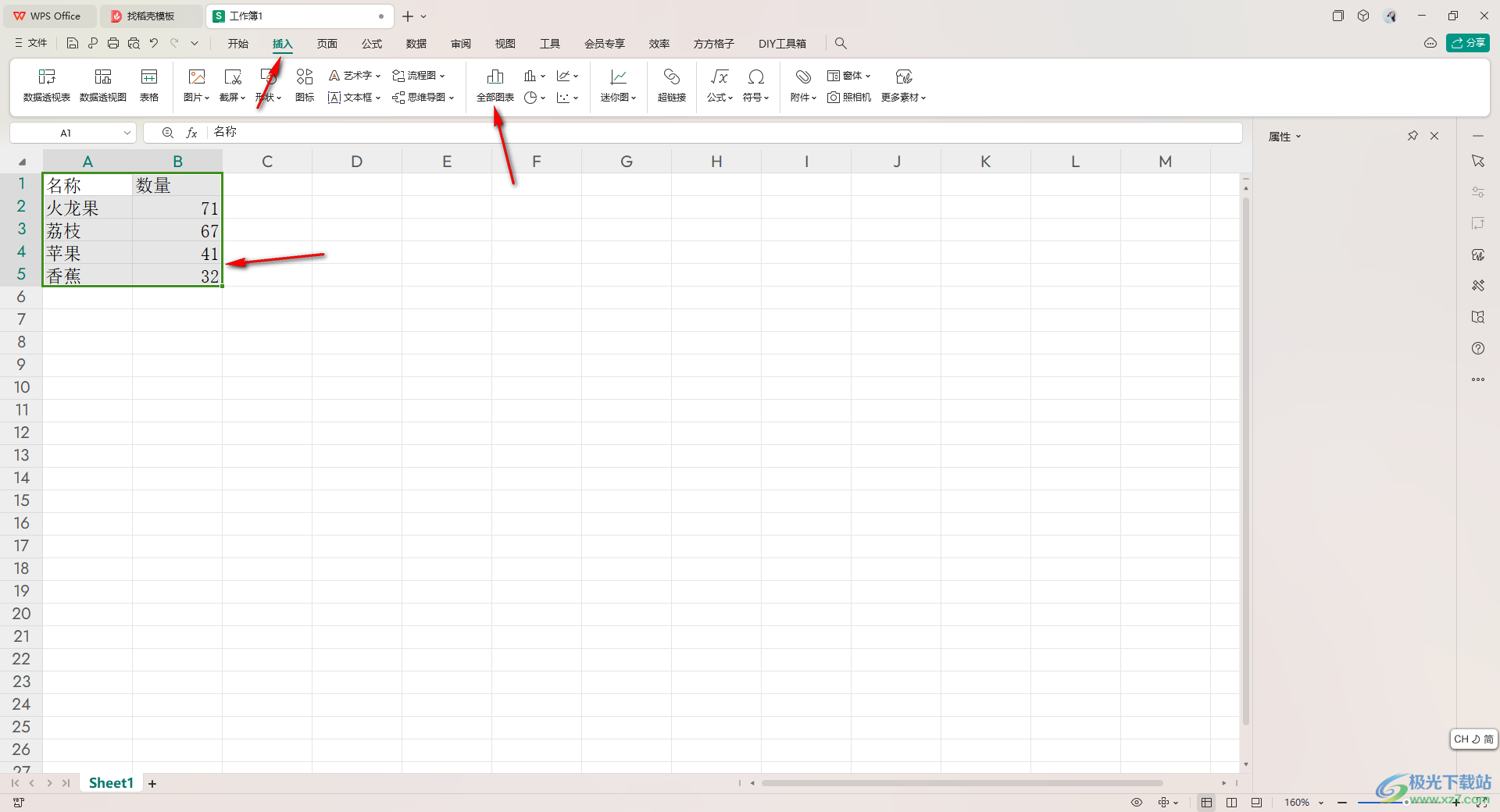This screenshot has width=1500, height=812.
Task: Switch to page layout view in status bar
Action: 1256,803
